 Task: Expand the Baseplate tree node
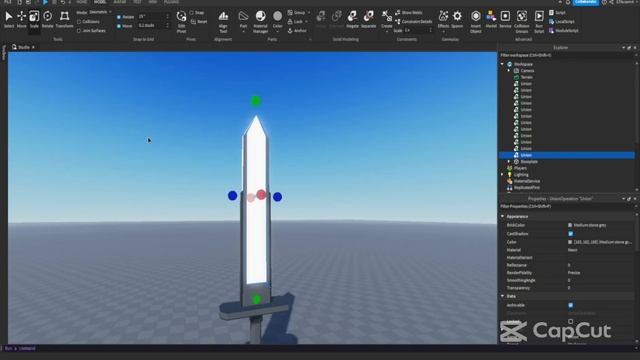click(x=509, y=162)
